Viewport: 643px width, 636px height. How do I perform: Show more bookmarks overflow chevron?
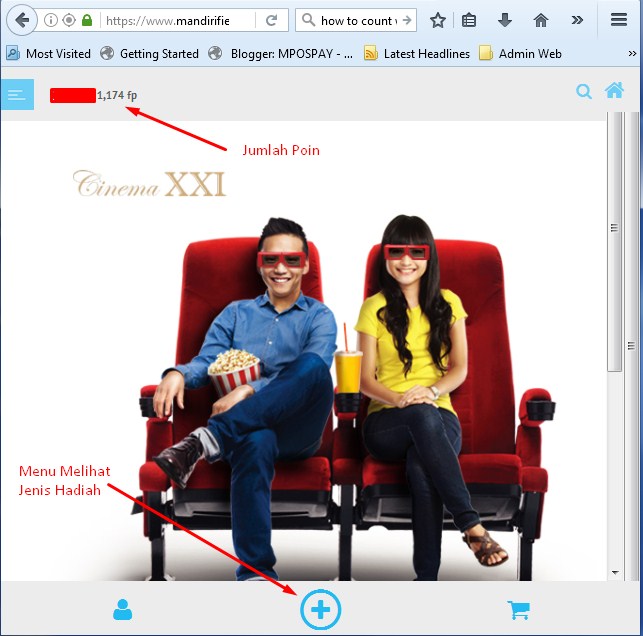click(632, 54)
